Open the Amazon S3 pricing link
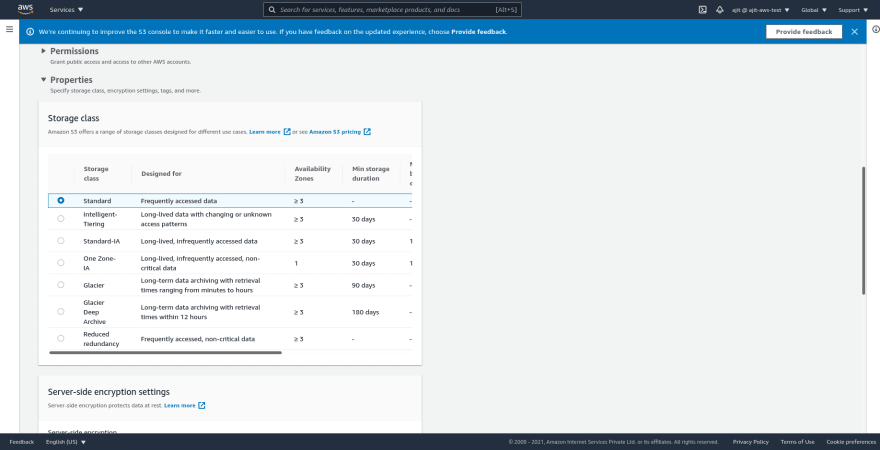The width and height of the screenshot is (880, 450). pyautogui.click(x=335, y=132)
